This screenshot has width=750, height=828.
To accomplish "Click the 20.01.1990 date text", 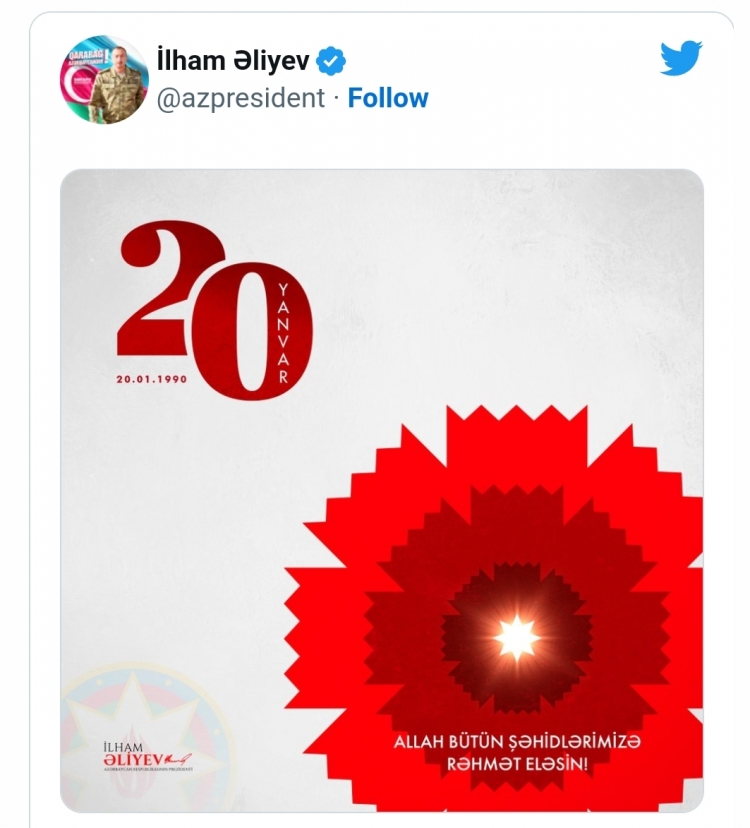I will click(x=152, y=379).
